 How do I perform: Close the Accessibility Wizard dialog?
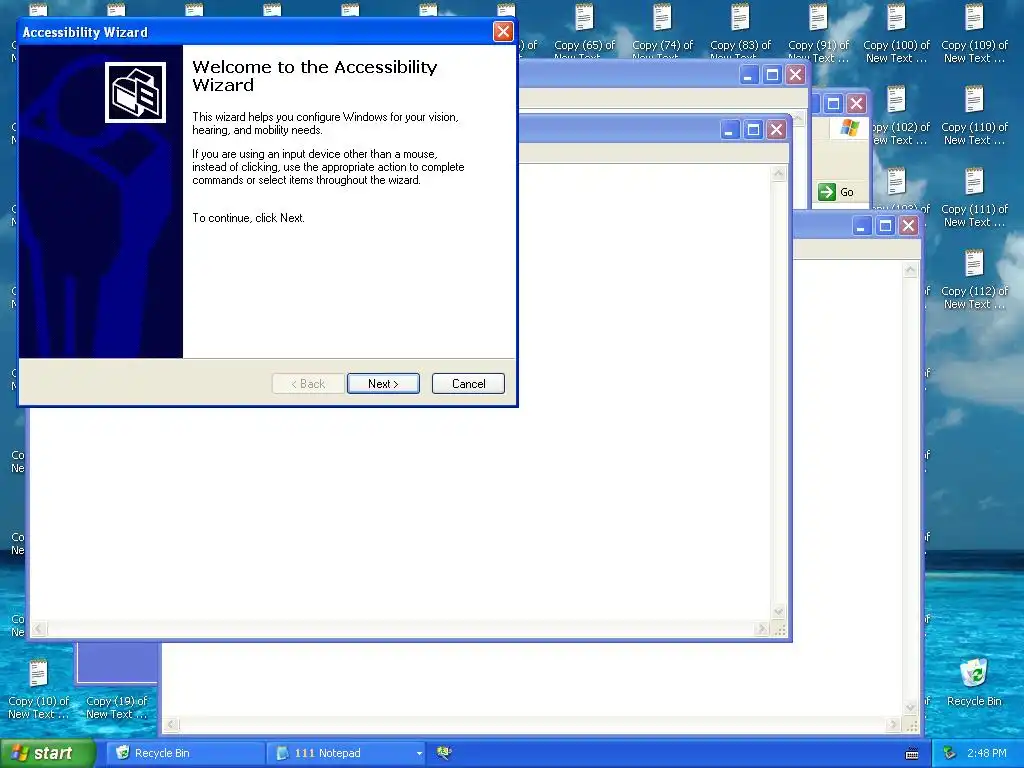pyautogui.click(x=503, y=31)
